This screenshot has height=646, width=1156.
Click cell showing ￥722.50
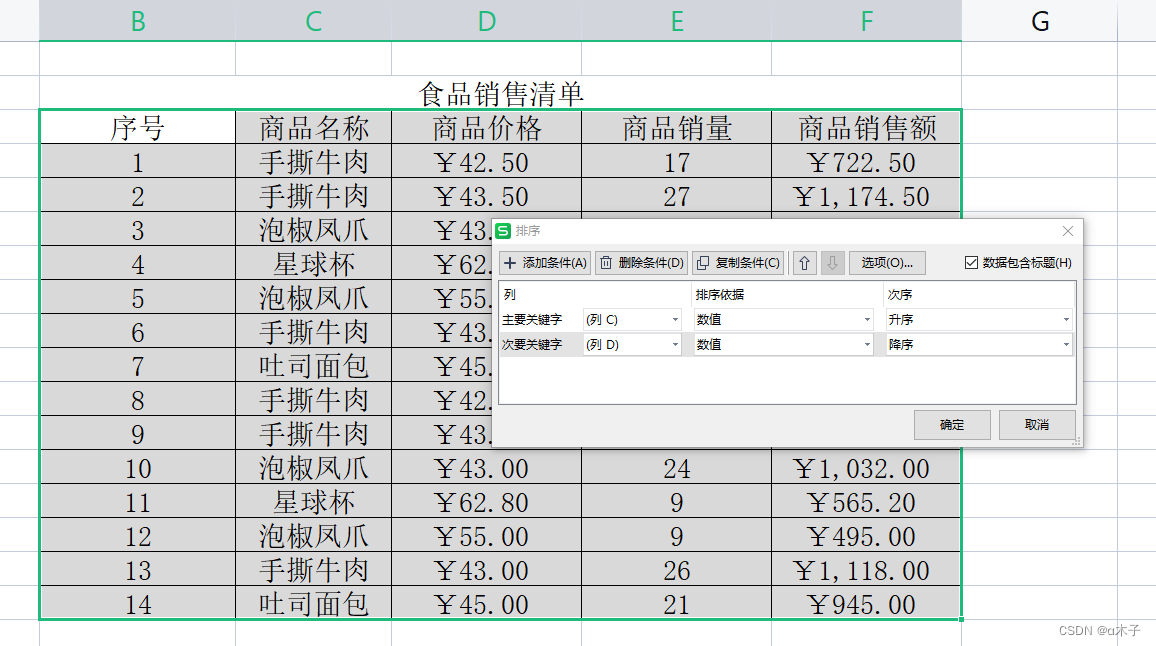pos(867,162)
